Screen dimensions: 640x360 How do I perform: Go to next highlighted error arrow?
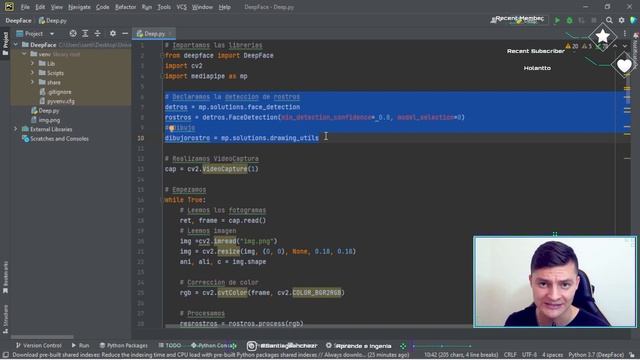tap(625, 46)
